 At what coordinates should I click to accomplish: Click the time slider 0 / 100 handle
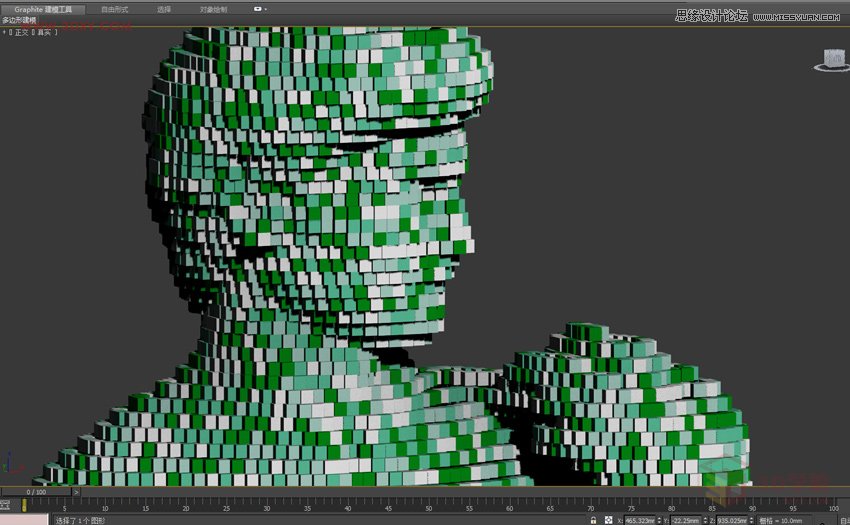coord(35,492)
